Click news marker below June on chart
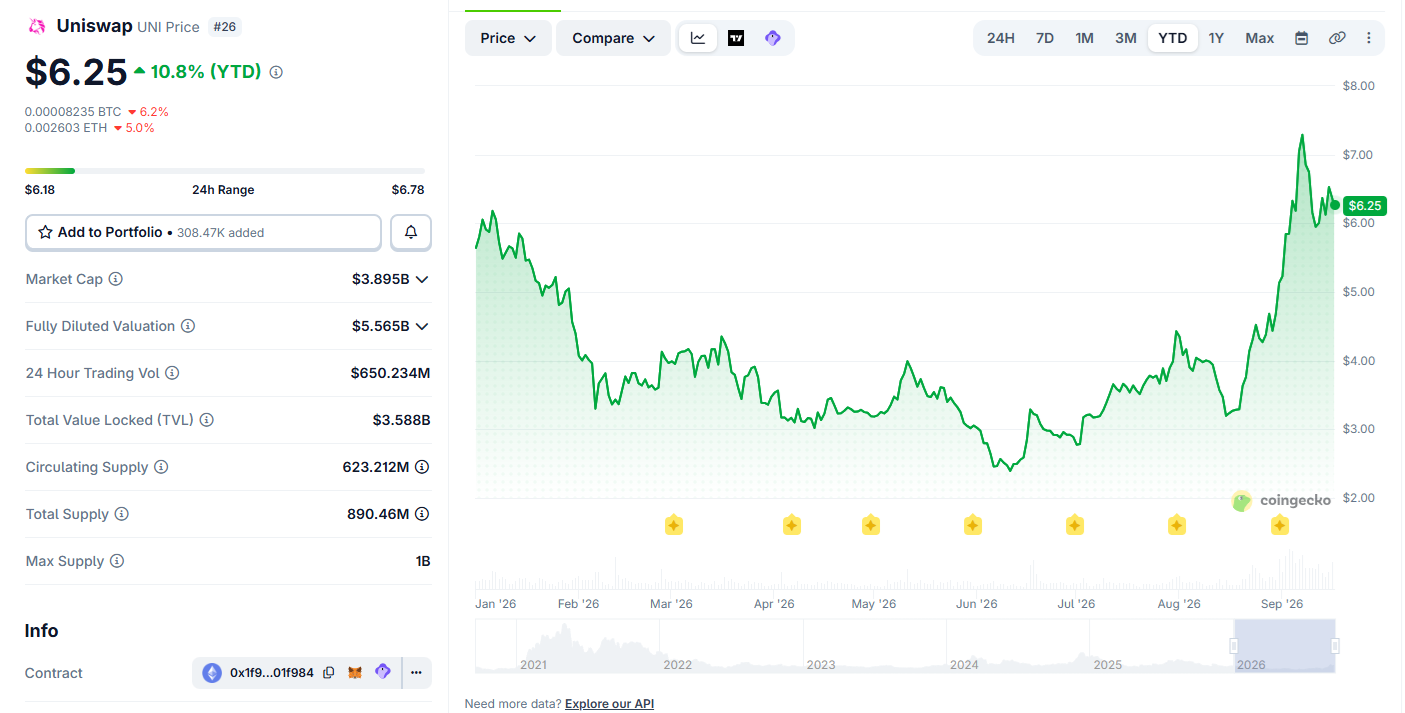Image resolution: width=1405 pixels, height=713 pixels. [973, 525]
